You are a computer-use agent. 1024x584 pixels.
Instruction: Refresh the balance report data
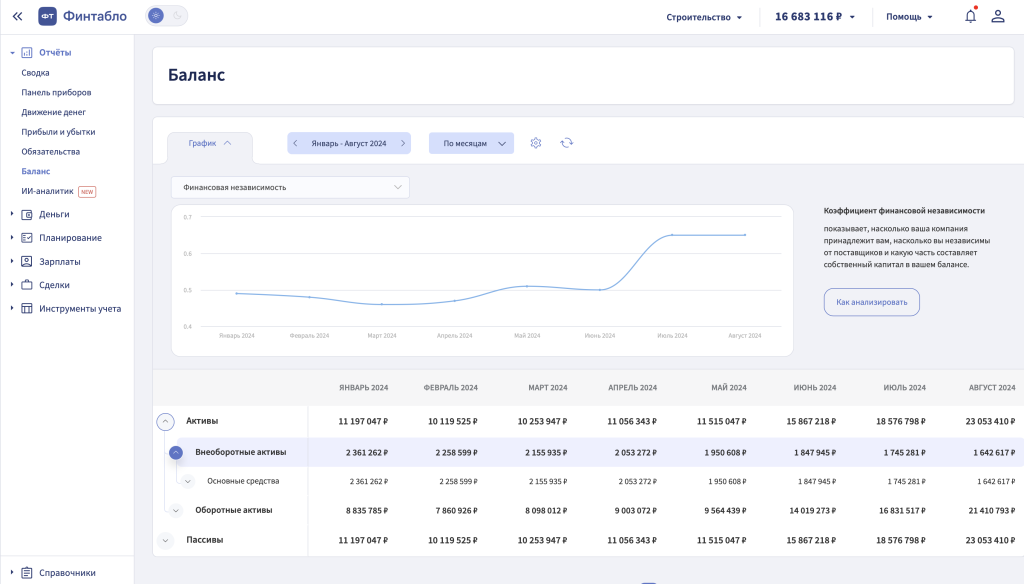566,143
